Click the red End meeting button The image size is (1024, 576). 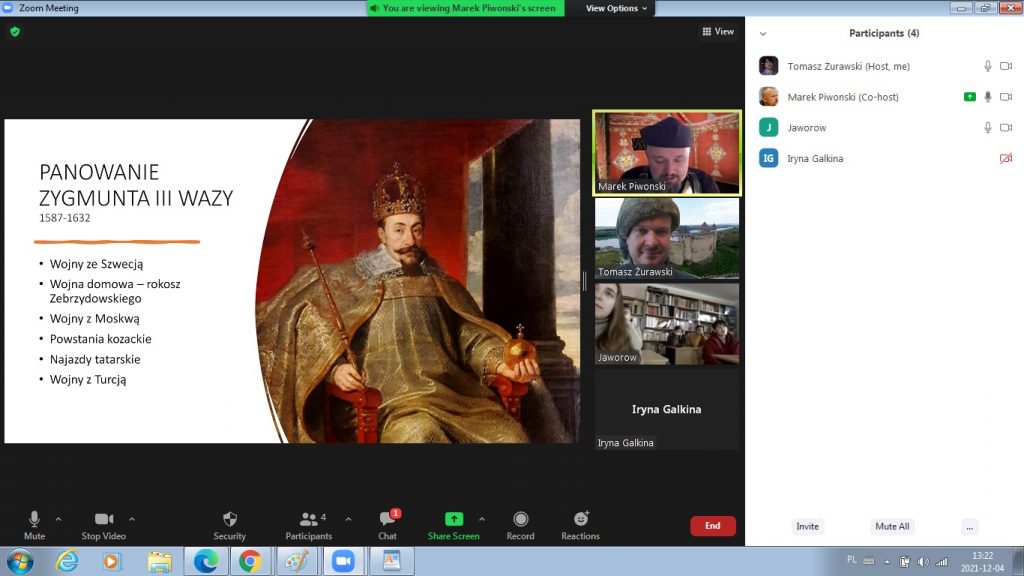pyautogui.click(x=712, y=526)
